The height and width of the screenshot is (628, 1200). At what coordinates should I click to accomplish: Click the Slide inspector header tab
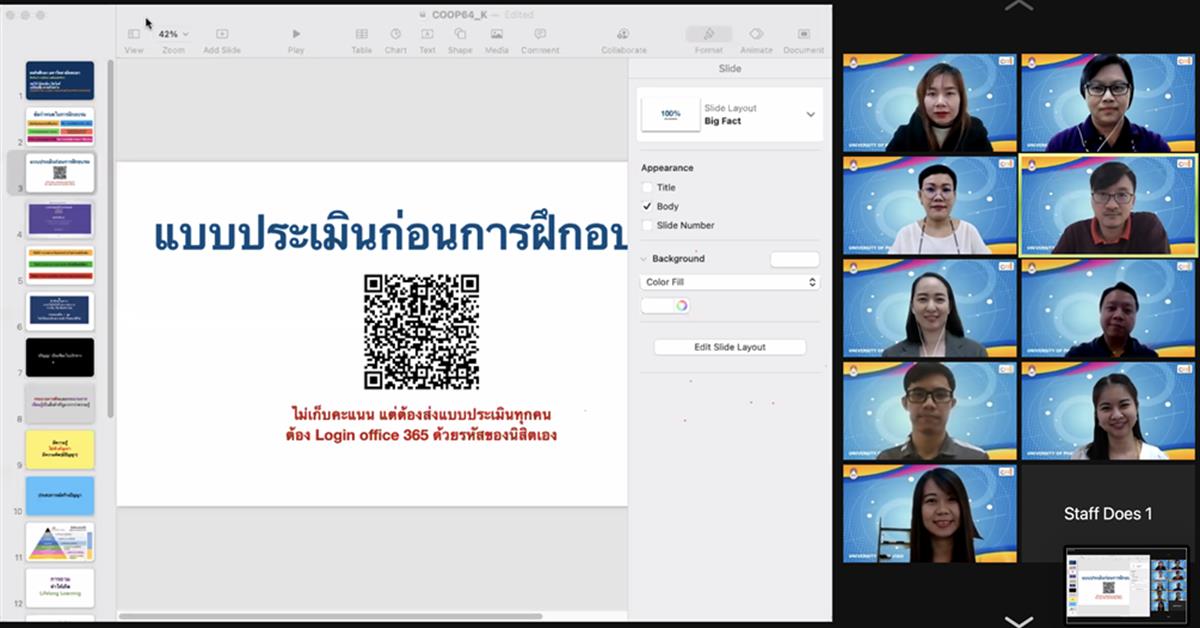tap(730, 69)
